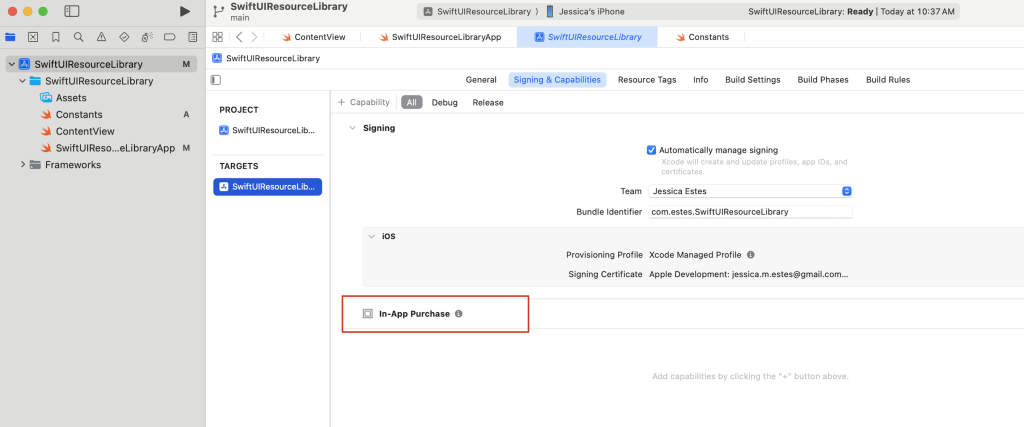1024x427 pixels.
Task: Open the Bookmark navigator
Action: (56, 37)
